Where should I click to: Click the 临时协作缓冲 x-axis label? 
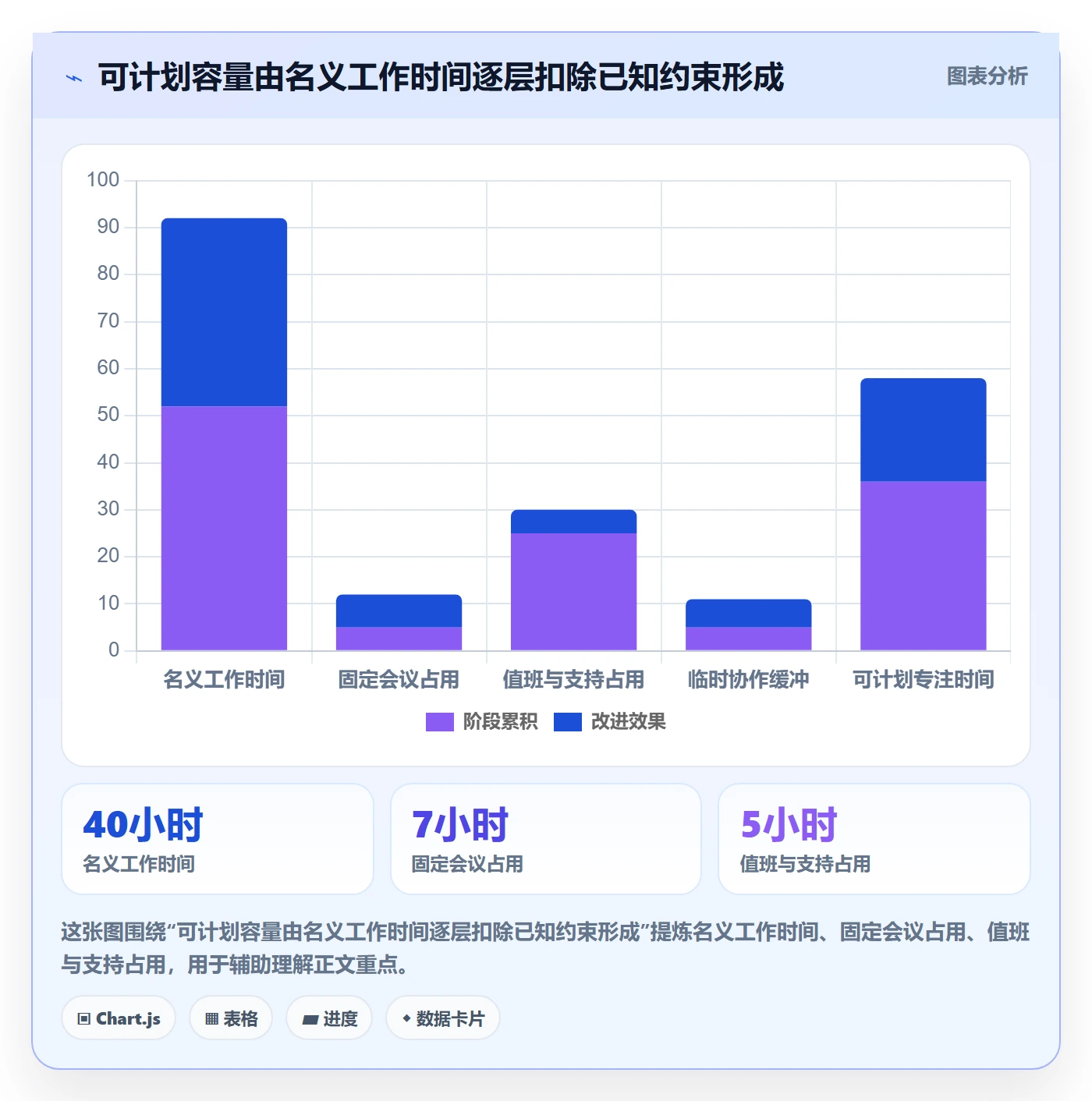point(748,680)
